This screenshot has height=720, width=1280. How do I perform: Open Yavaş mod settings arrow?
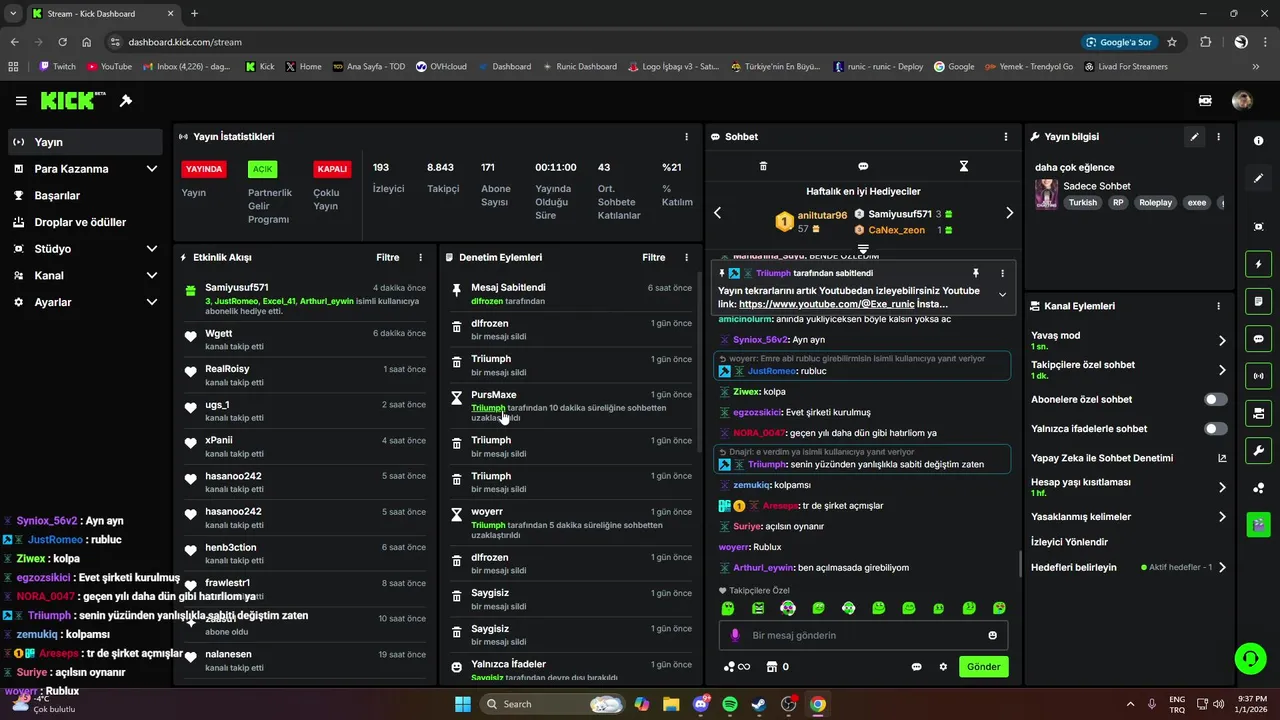1222,340
